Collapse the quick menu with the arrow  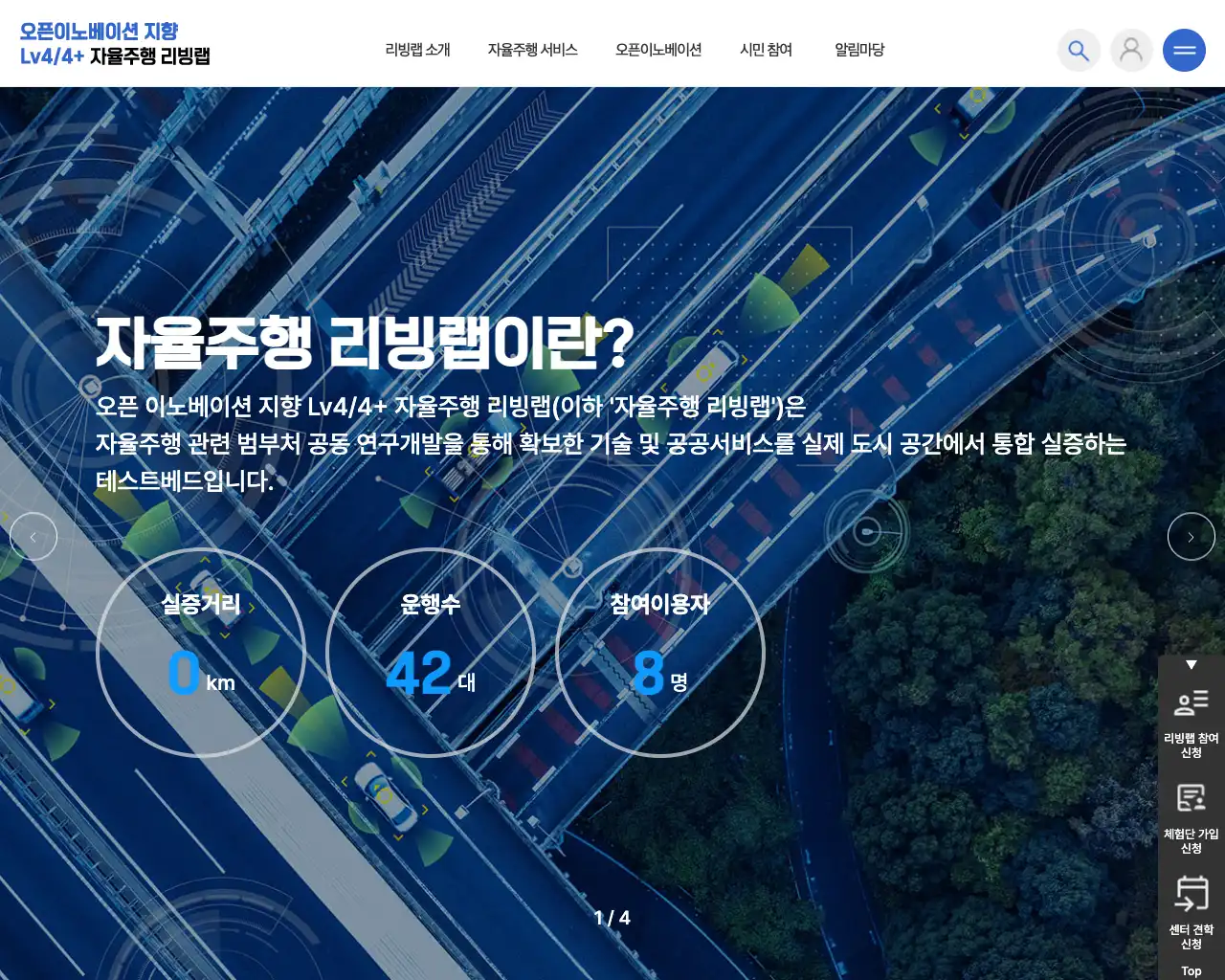point(1192,663)
